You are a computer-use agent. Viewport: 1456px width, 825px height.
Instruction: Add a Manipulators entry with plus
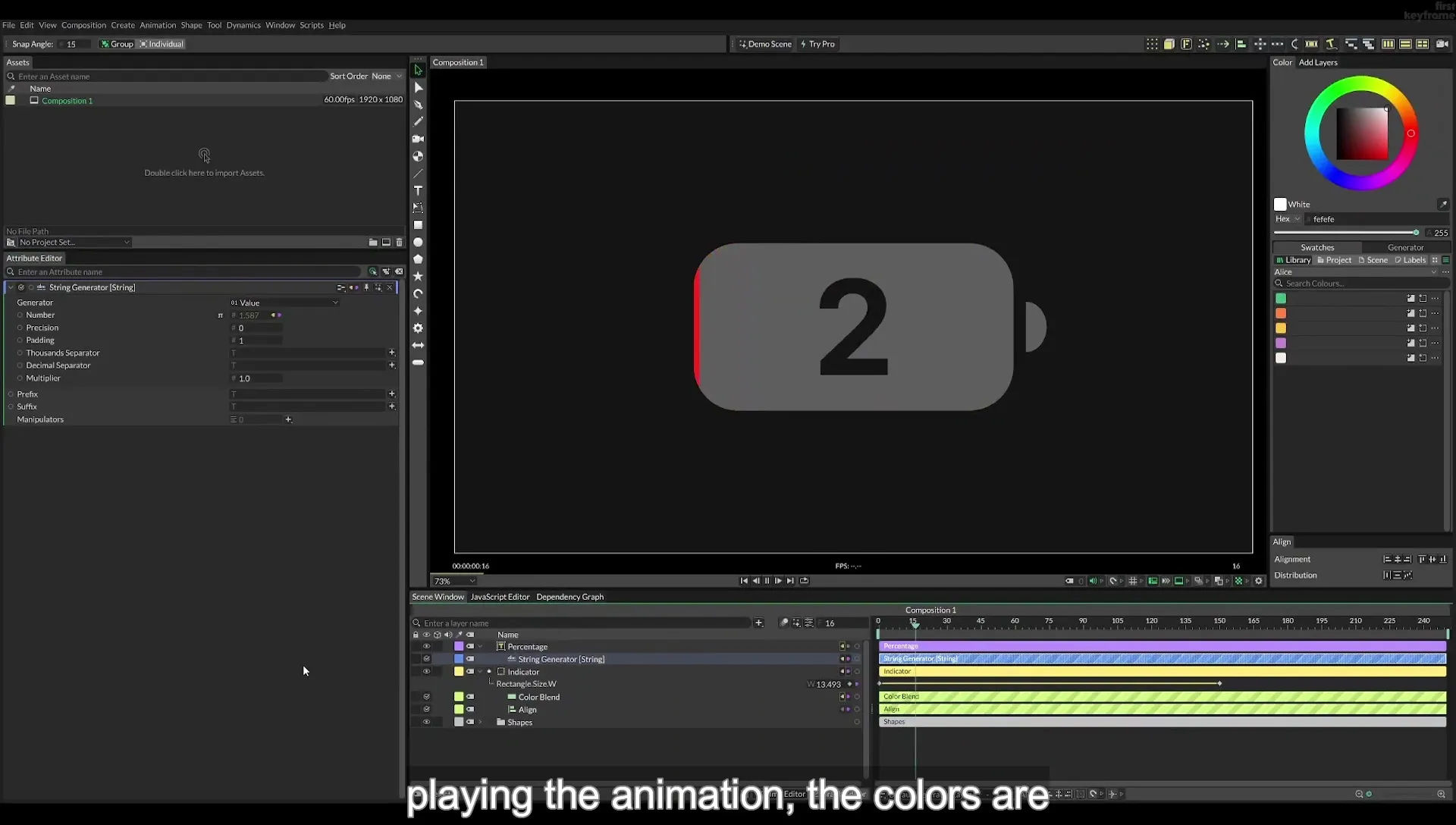[x=288, y=419]
